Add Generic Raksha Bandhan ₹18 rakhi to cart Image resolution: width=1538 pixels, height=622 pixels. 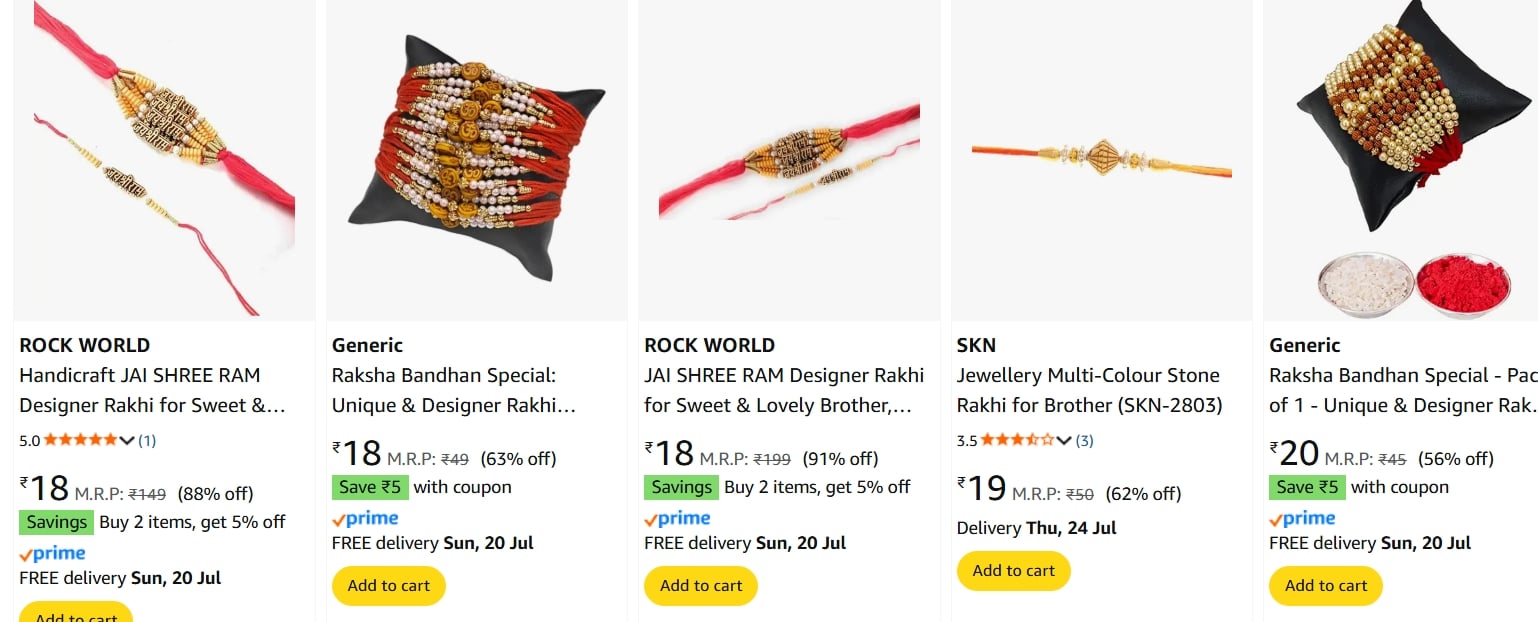[389, 586]
